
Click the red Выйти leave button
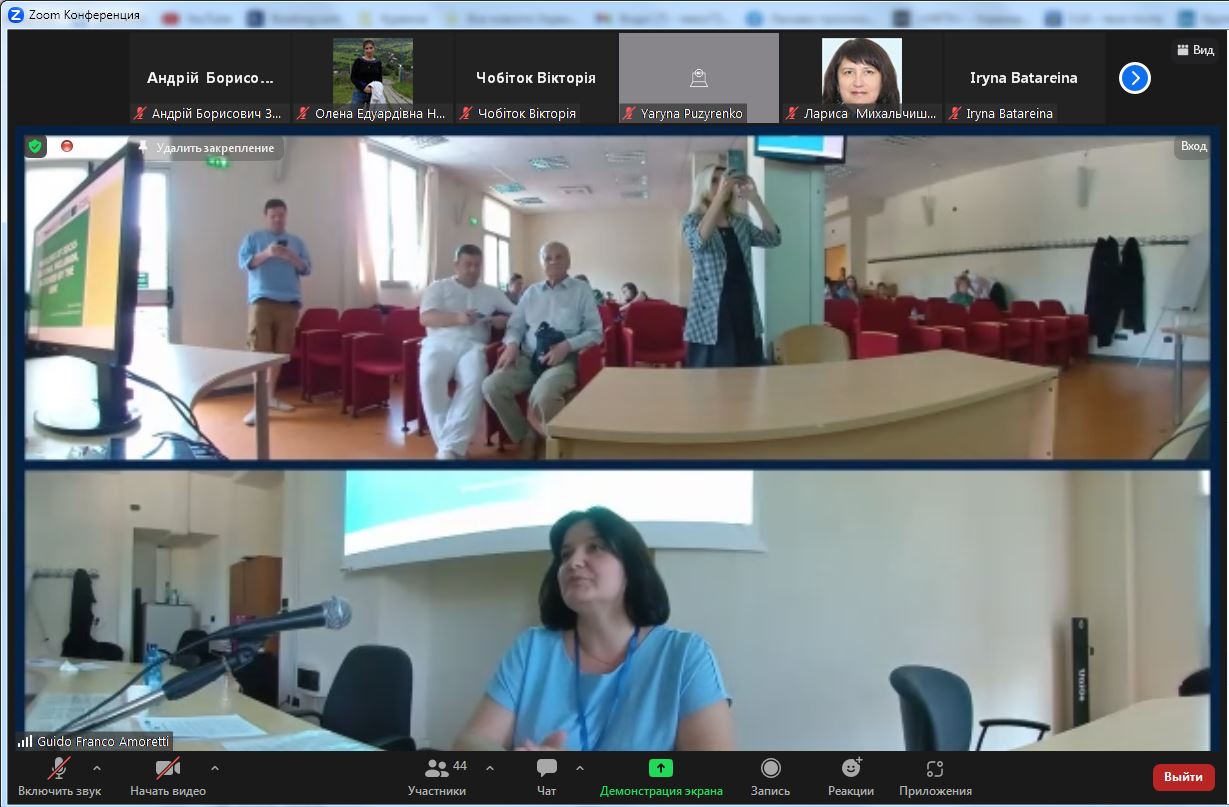[x=1183, y=777]
